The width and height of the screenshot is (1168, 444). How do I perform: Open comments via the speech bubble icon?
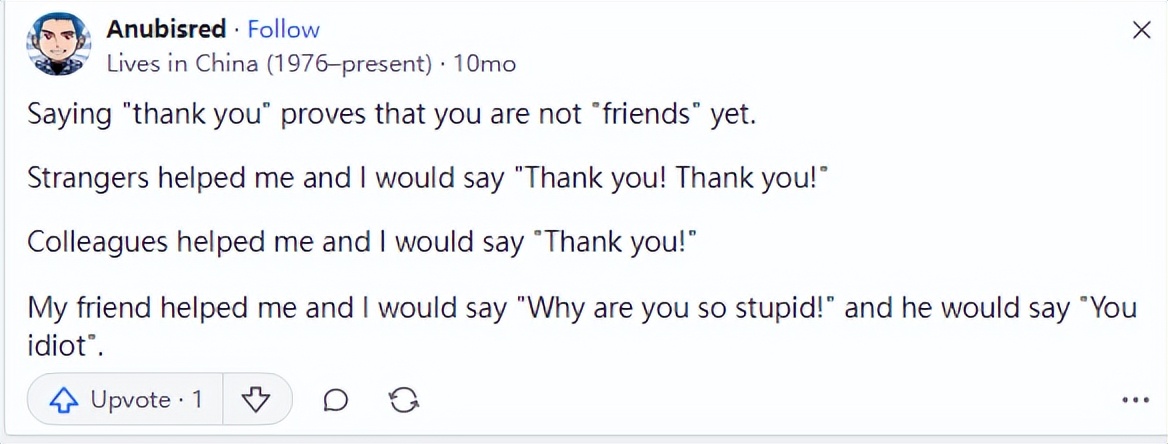point(337,400)
